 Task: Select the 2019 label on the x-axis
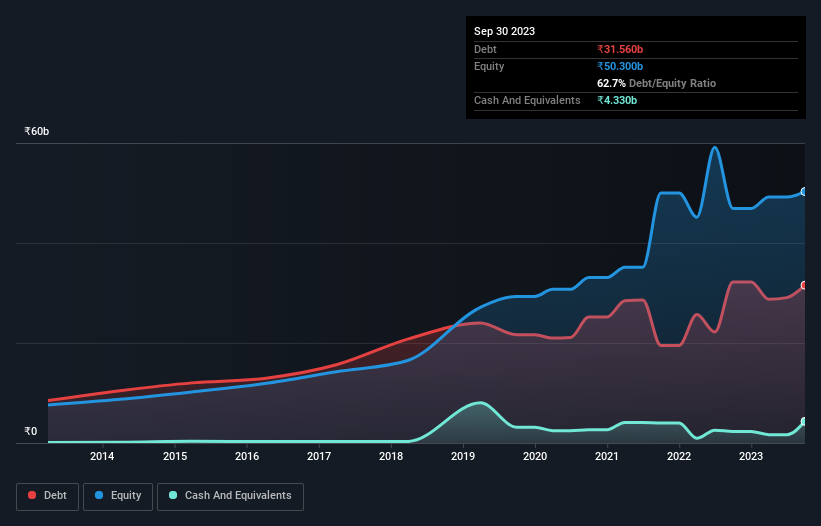coord(463,456)
